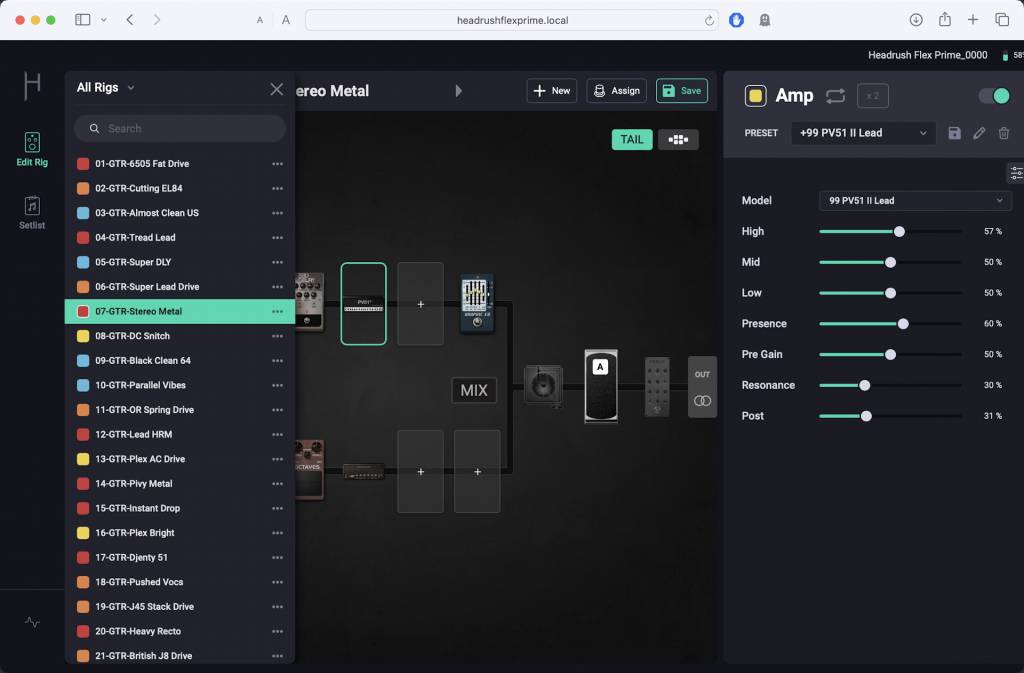Adjust the Post slider
This screenshot has height=673, width=1024.
[889, 416]
